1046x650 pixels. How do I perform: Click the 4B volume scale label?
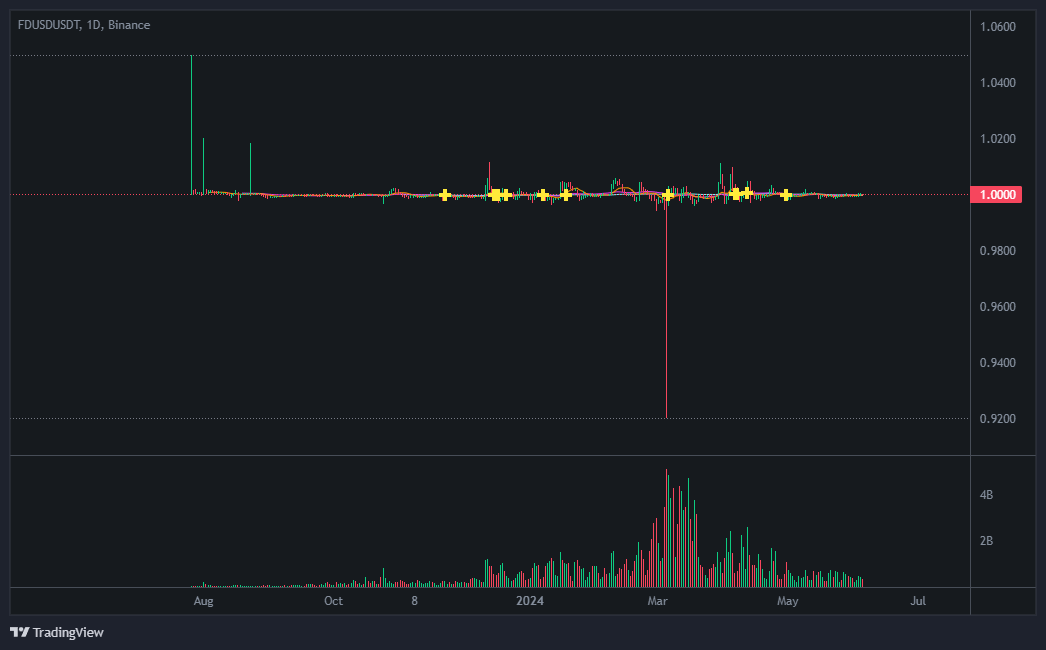coord(986,495)
